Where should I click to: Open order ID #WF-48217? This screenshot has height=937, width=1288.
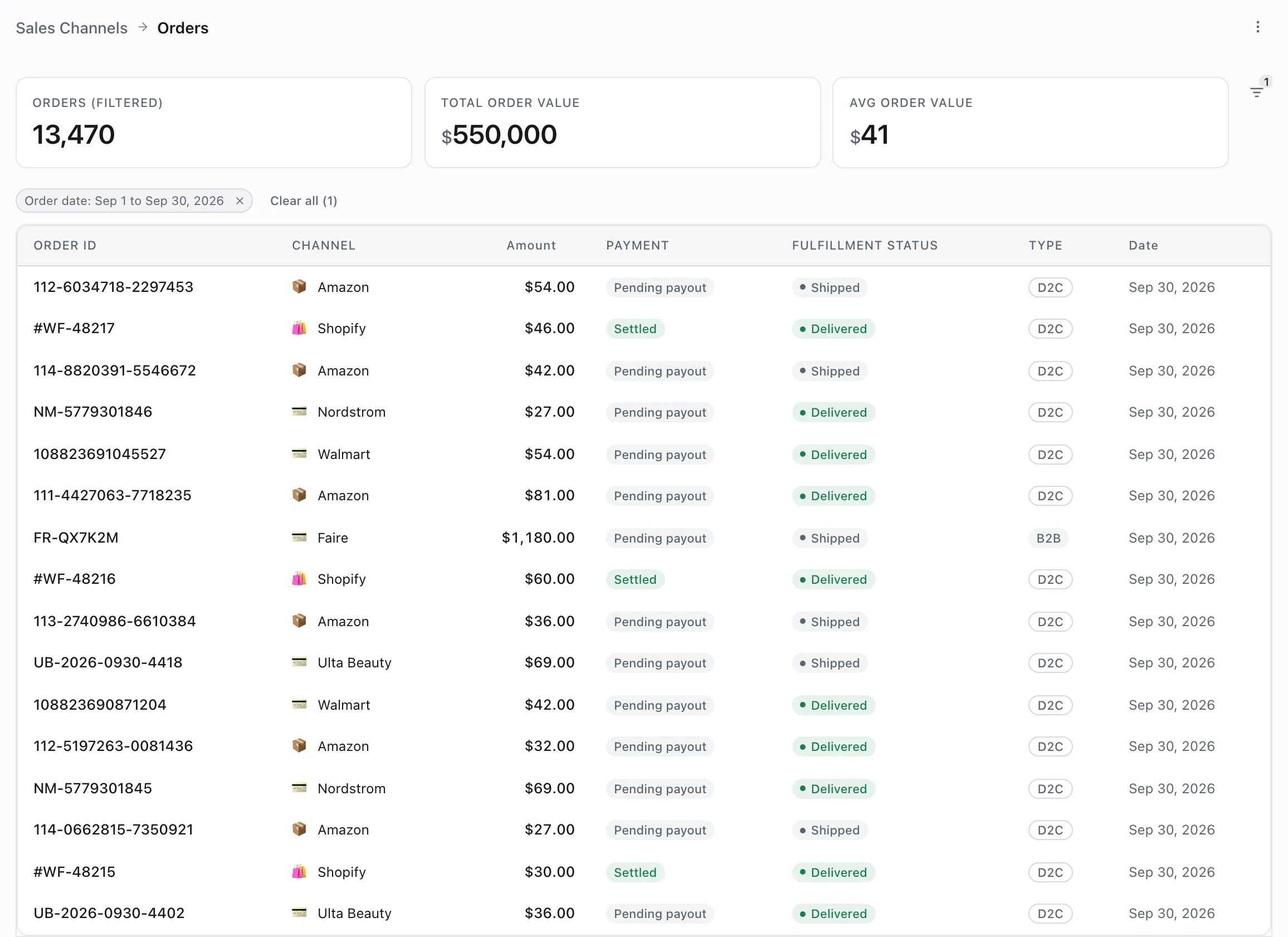(75, 328)
